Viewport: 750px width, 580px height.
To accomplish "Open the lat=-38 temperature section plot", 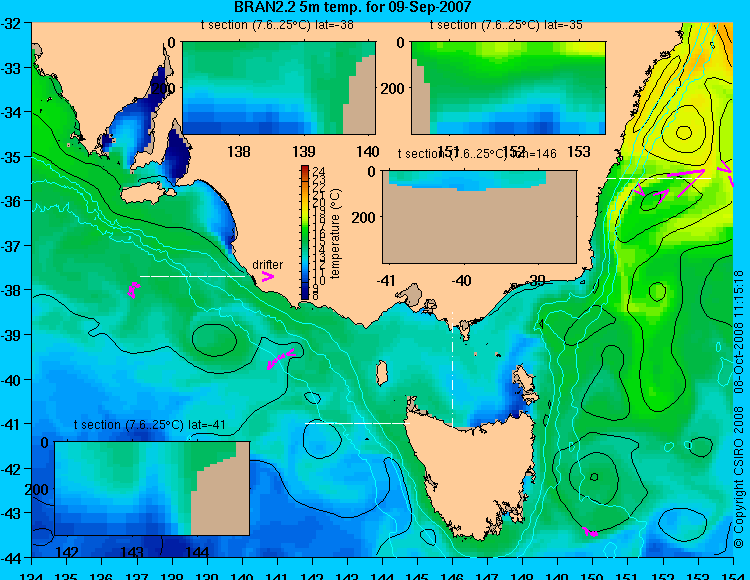I will coord(279,88).
